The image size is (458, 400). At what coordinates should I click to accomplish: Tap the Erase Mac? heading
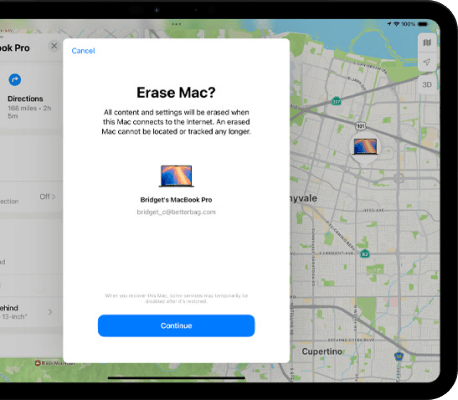(x=176, y=92)
